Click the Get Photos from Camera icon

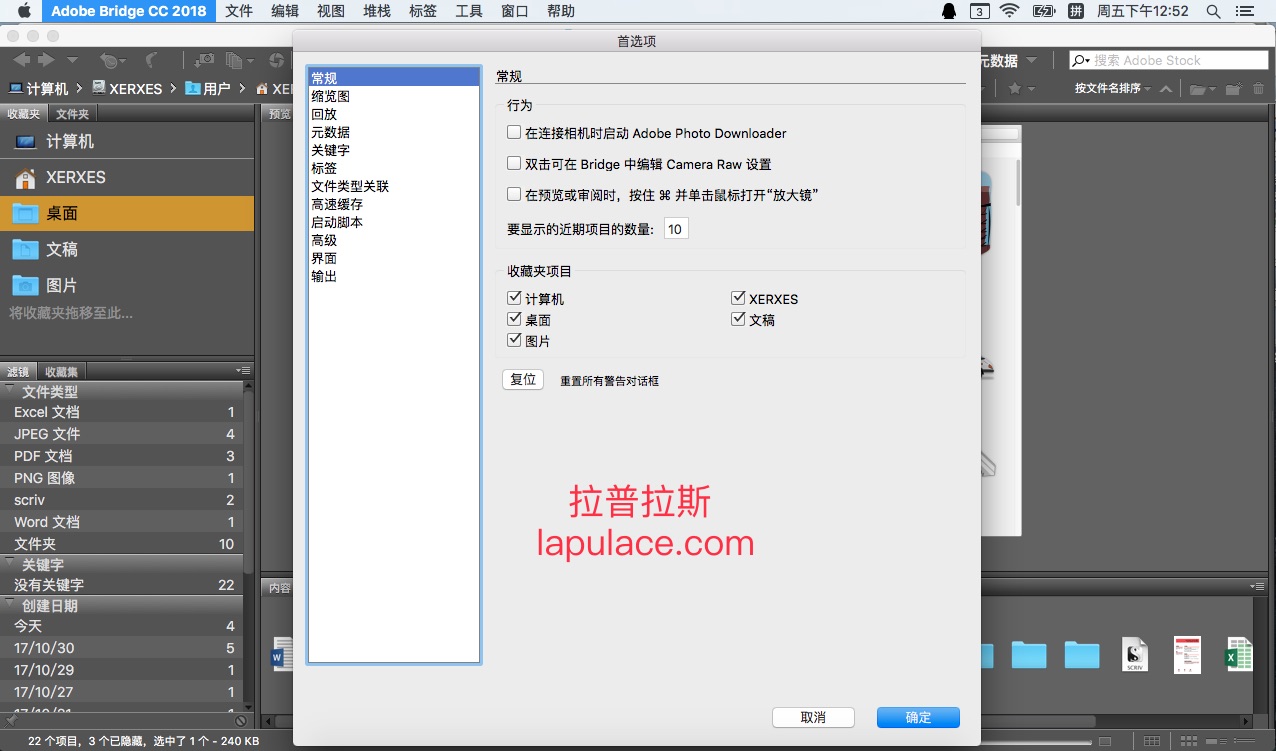coord(205,61)
